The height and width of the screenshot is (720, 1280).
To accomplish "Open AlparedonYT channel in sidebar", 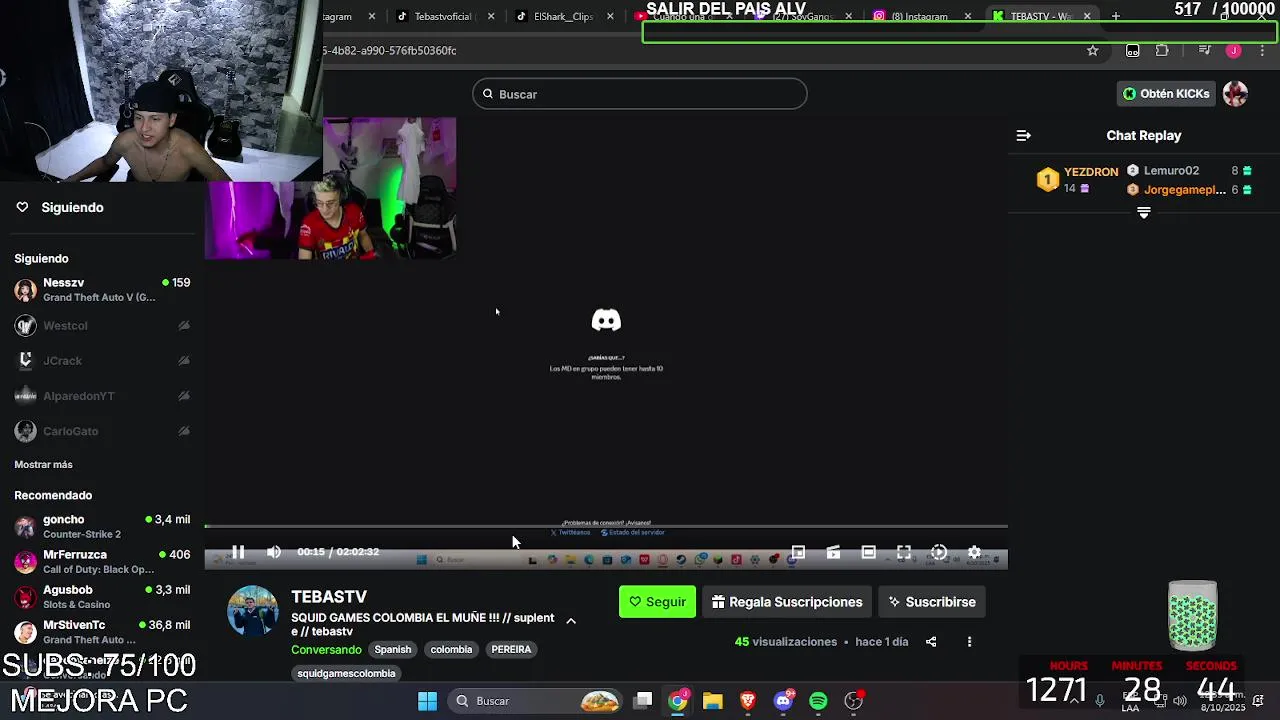I will pos(102,396).
